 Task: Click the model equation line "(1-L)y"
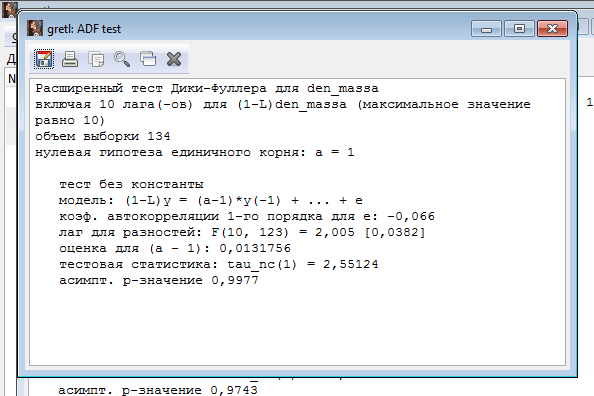point(211,200)
